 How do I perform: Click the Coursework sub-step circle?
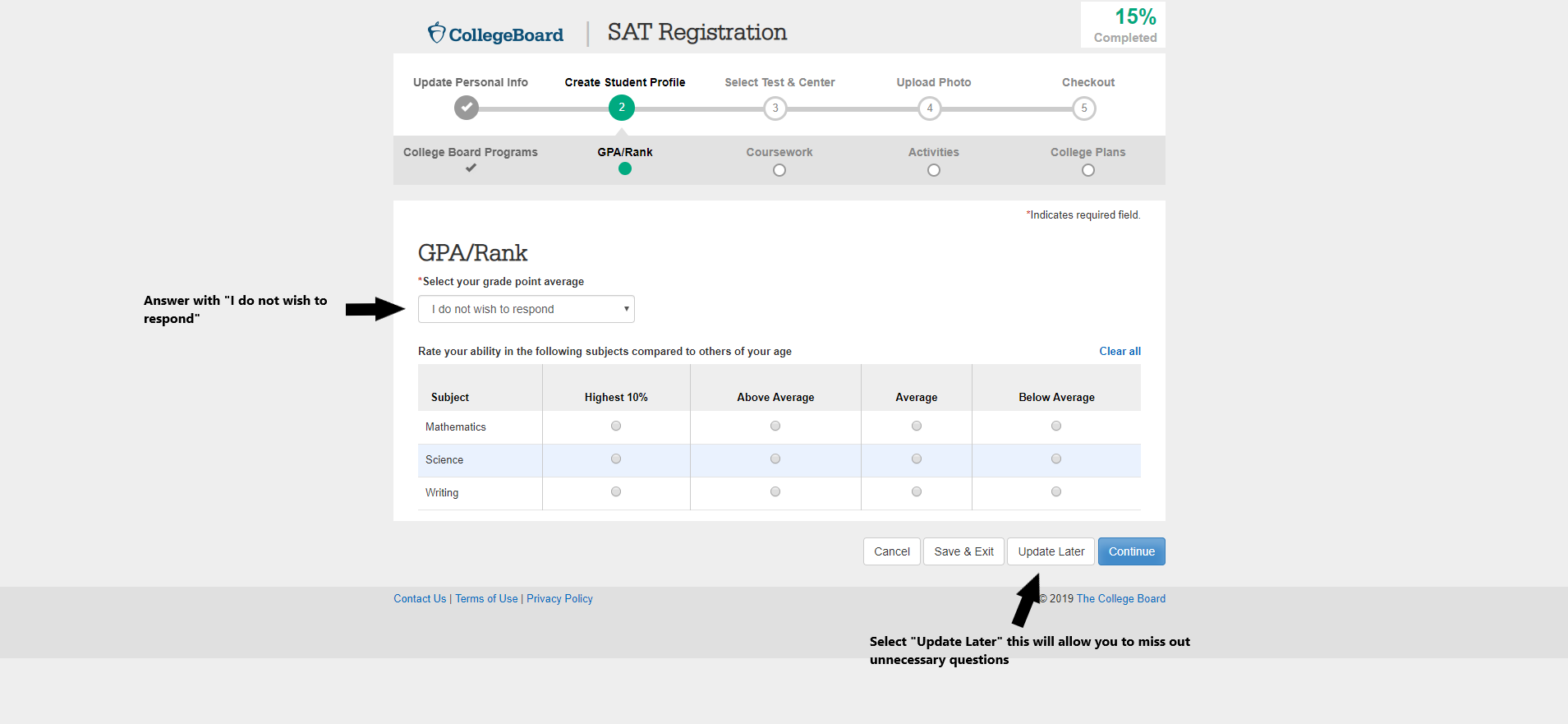(779, 170)
